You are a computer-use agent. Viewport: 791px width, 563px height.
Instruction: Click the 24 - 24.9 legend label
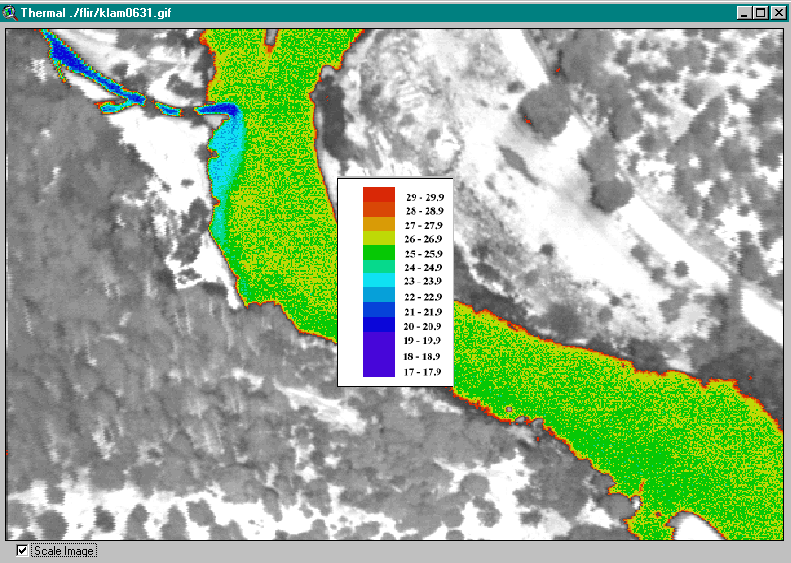pos(423,267)
